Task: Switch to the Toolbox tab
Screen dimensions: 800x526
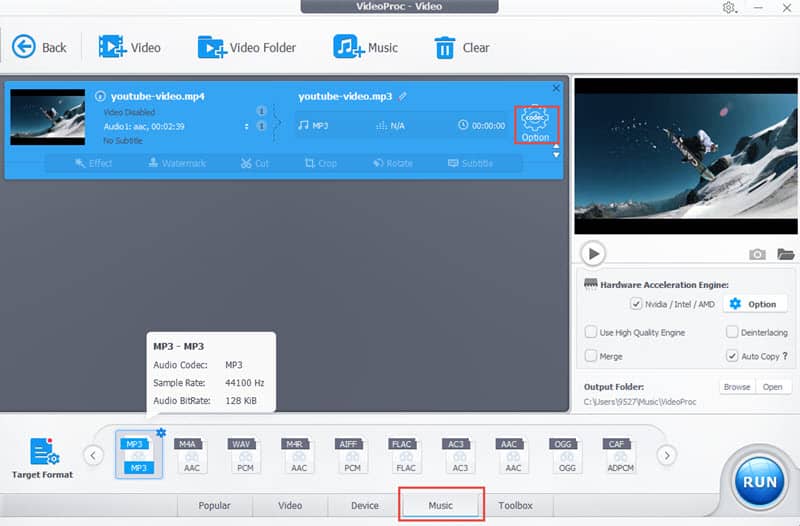Action: coord(515,505)
